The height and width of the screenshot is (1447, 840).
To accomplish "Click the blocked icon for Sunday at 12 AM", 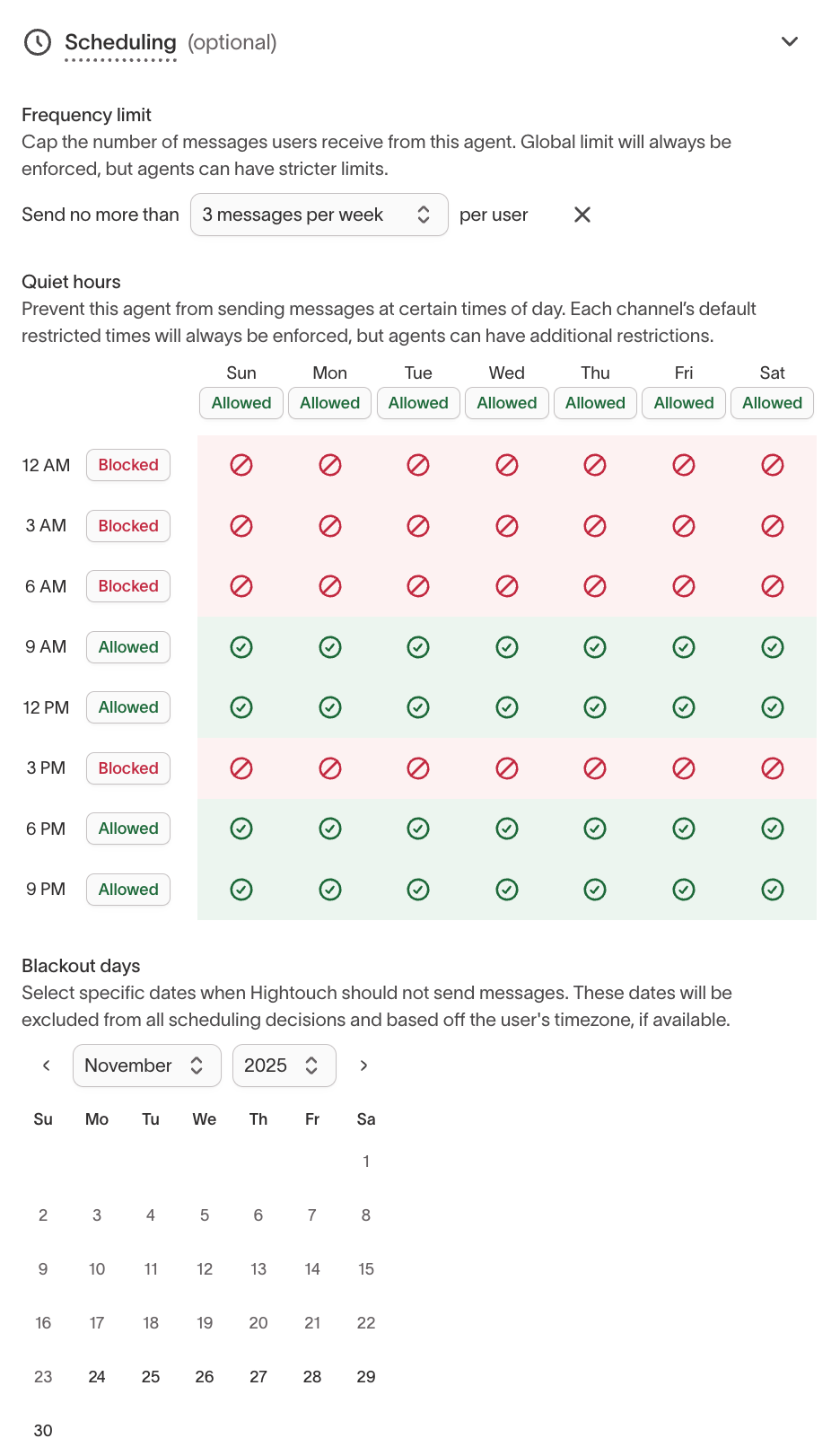I will coord(241,465).
